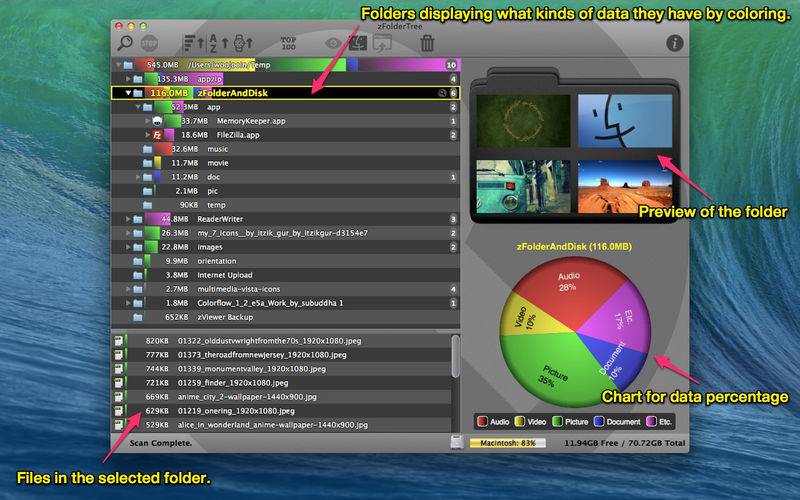Viewport: 800px width, 500px height.
Task: Click the zFolderAndDisk (116.0MB) chart title
Action: (x=574, y=246)
